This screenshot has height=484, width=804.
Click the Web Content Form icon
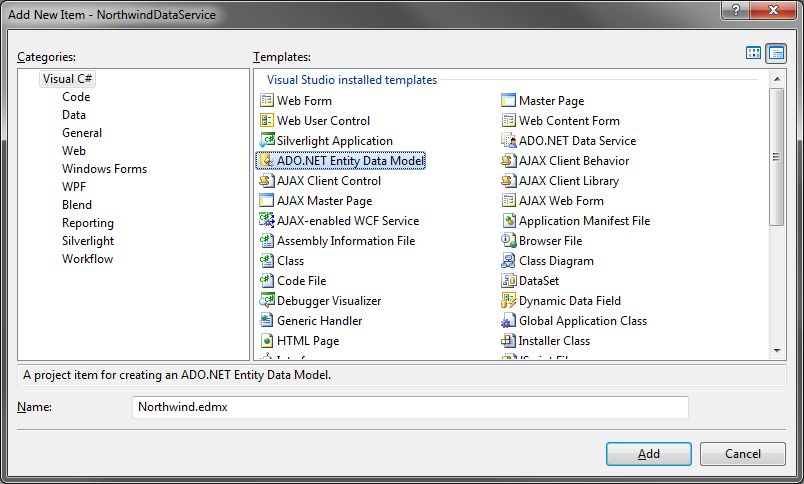click(508, 120)
